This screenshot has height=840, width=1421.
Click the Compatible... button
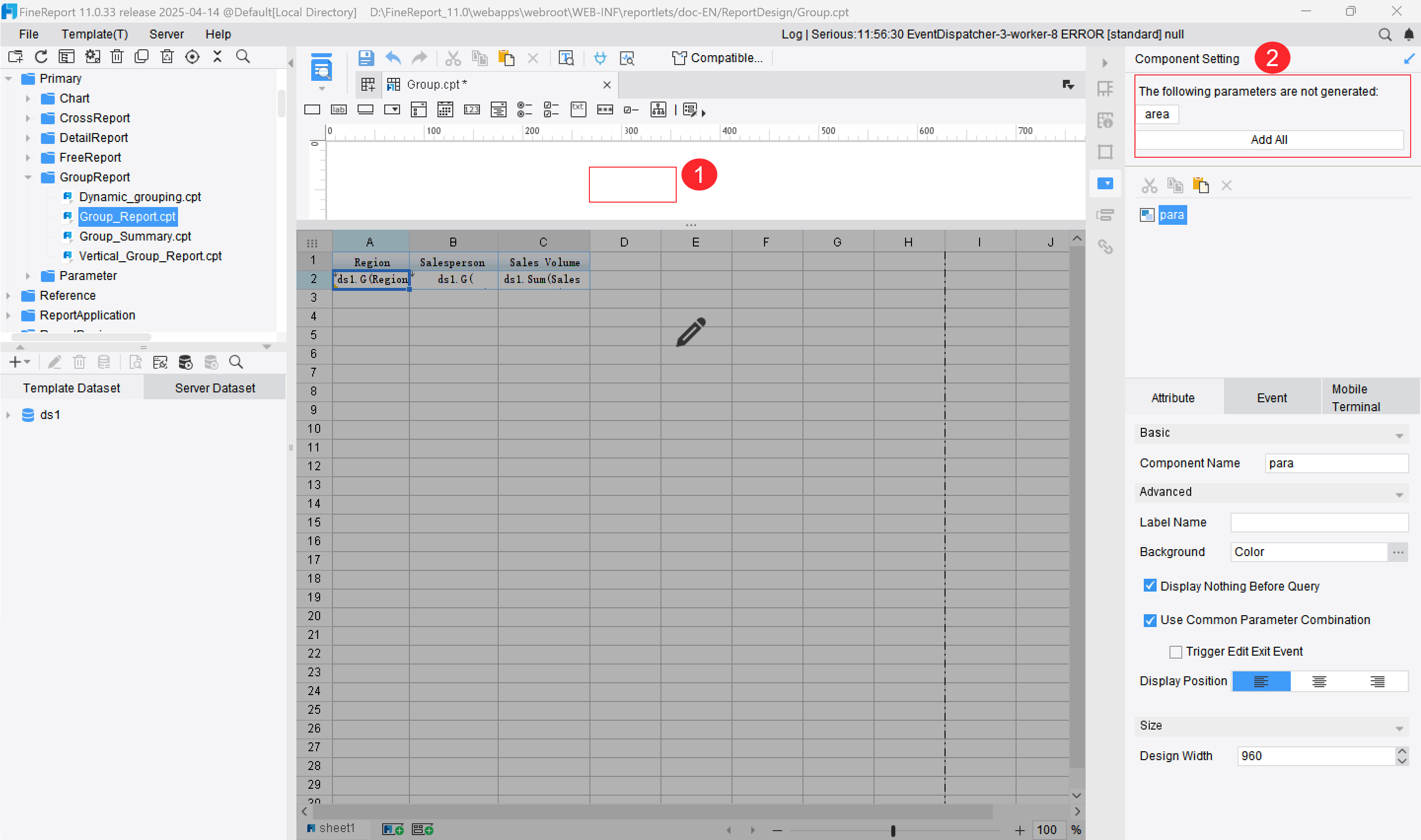[717, 58]
